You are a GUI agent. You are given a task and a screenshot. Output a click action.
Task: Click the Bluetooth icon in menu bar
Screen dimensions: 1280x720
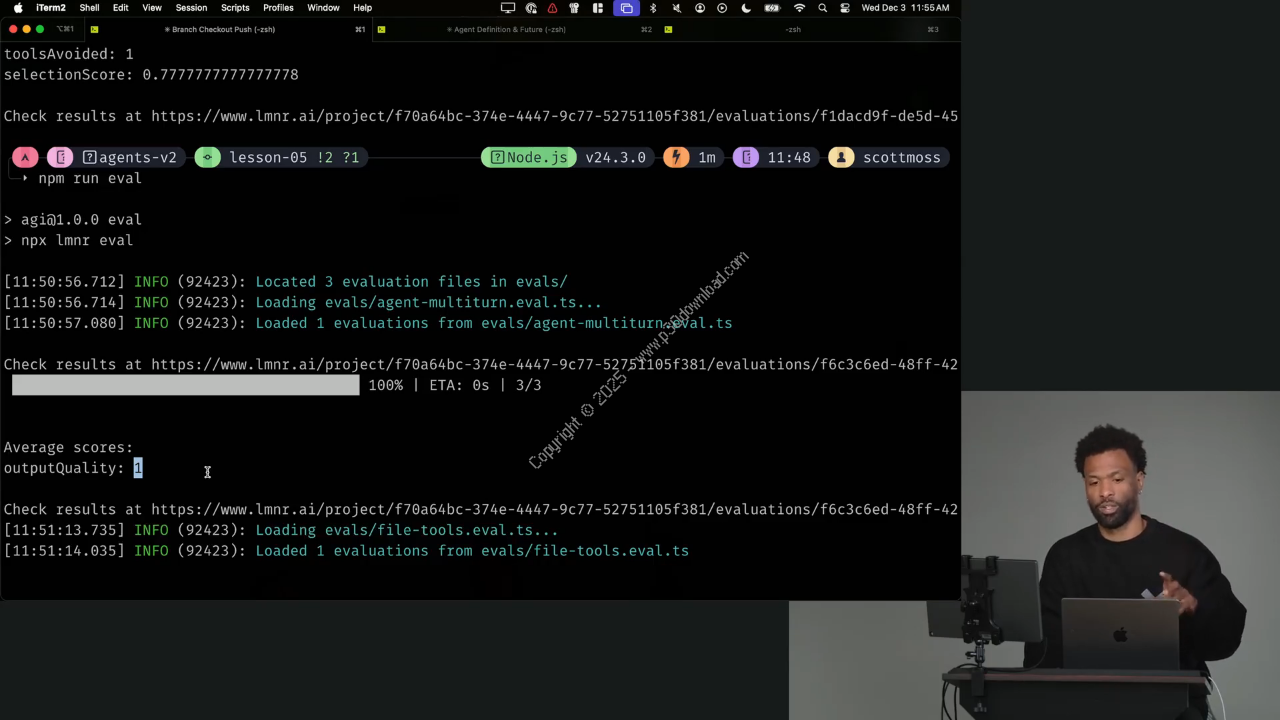pos(653,8)
